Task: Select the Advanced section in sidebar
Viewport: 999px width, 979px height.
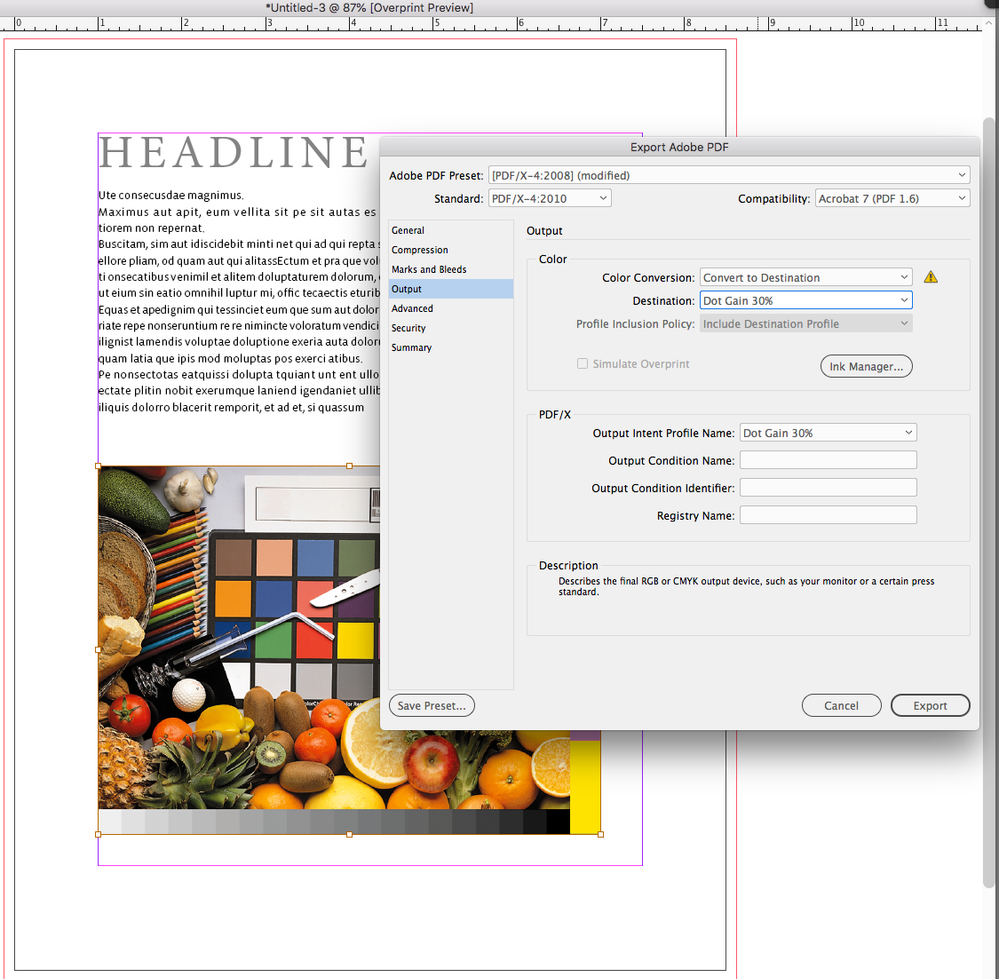Action: click(x=450, y=308)
